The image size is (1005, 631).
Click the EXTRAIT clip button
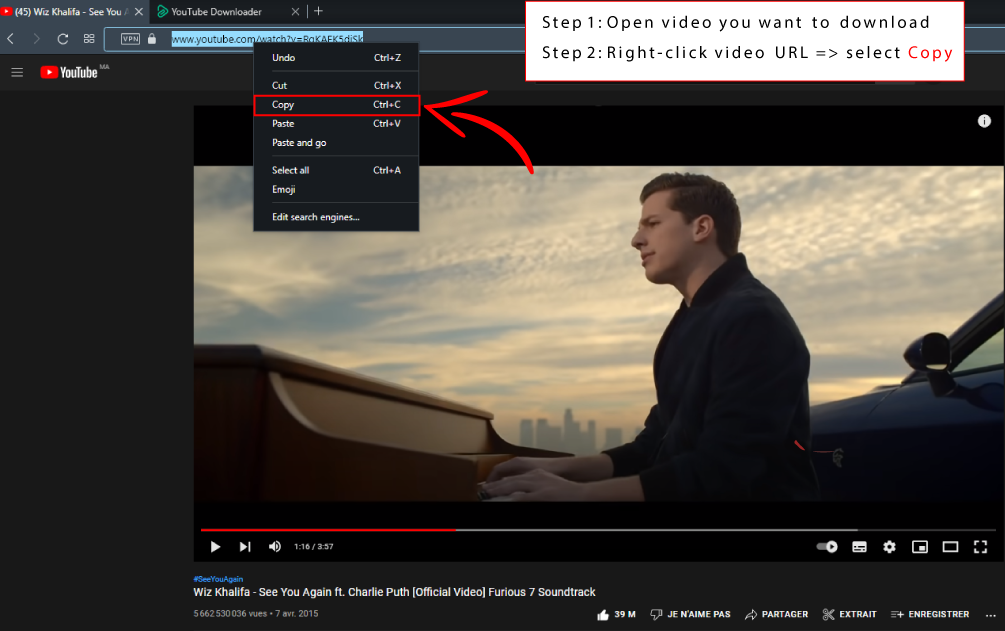[849, 614]
